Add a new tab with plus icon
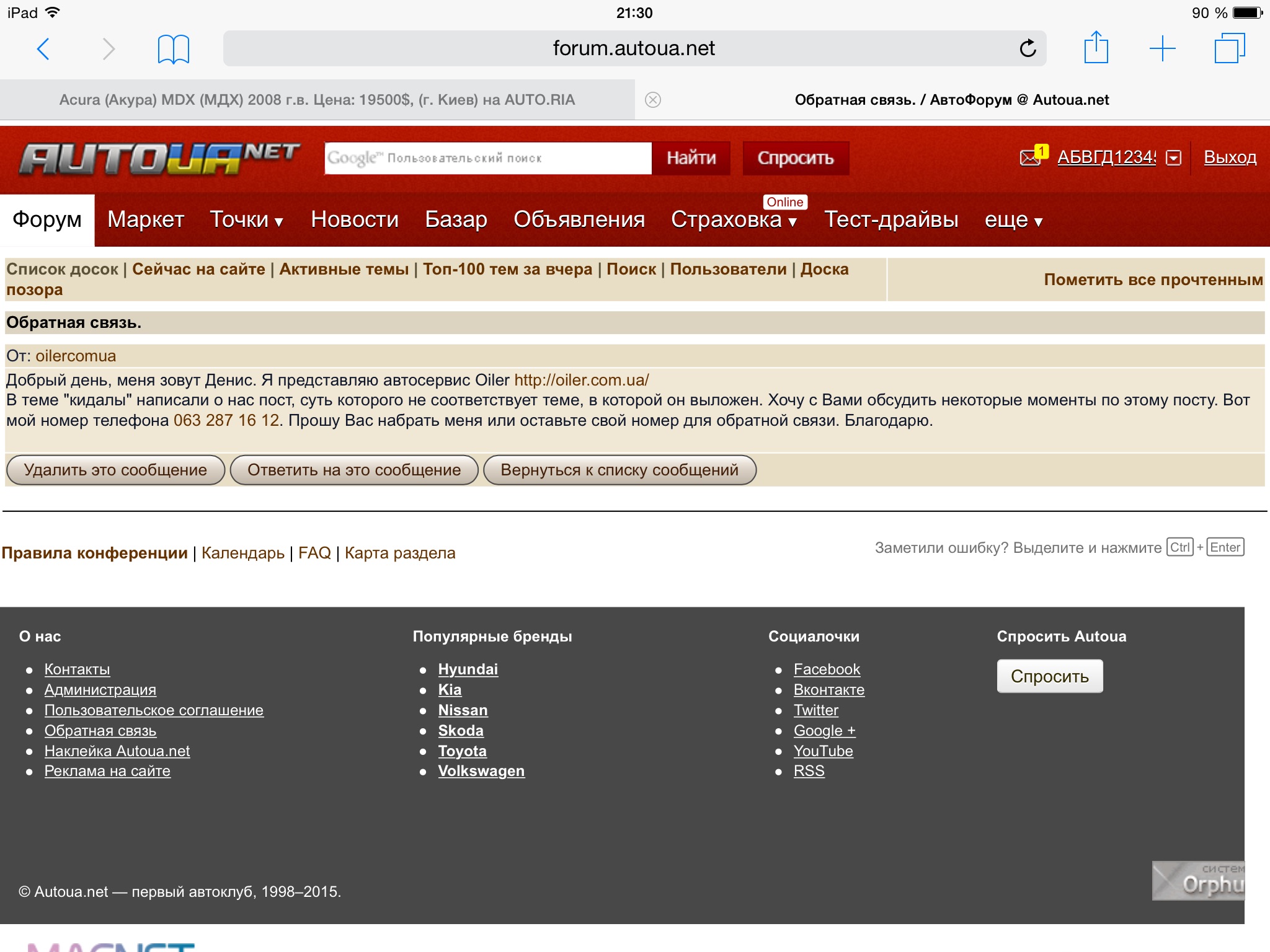Screen dimensions: 1270x952 (1162, 48)
